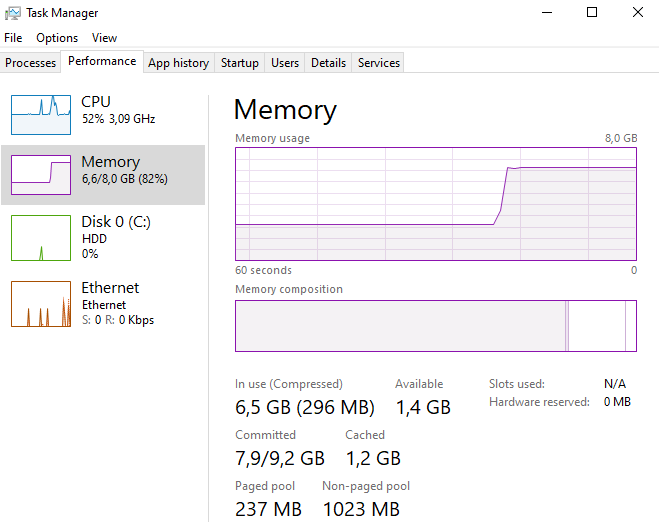The width and height of the screenshot is (659, 522).
Task: Go to the Startup tab
Action: click(240, 63)
